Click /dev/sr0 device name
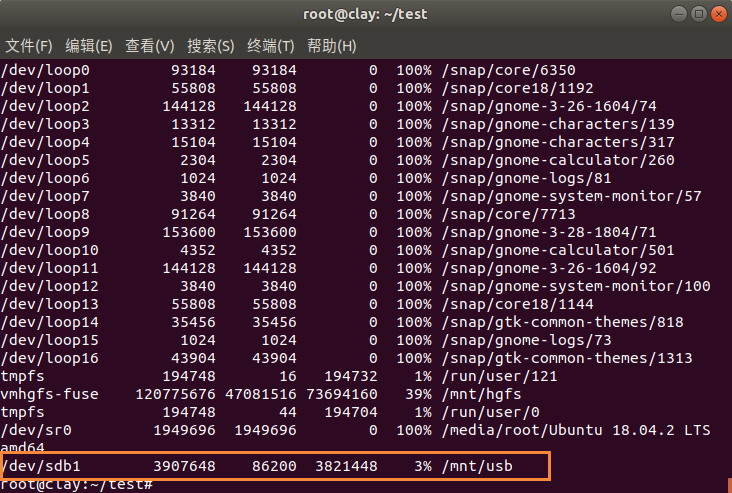 tap(36, 430)
